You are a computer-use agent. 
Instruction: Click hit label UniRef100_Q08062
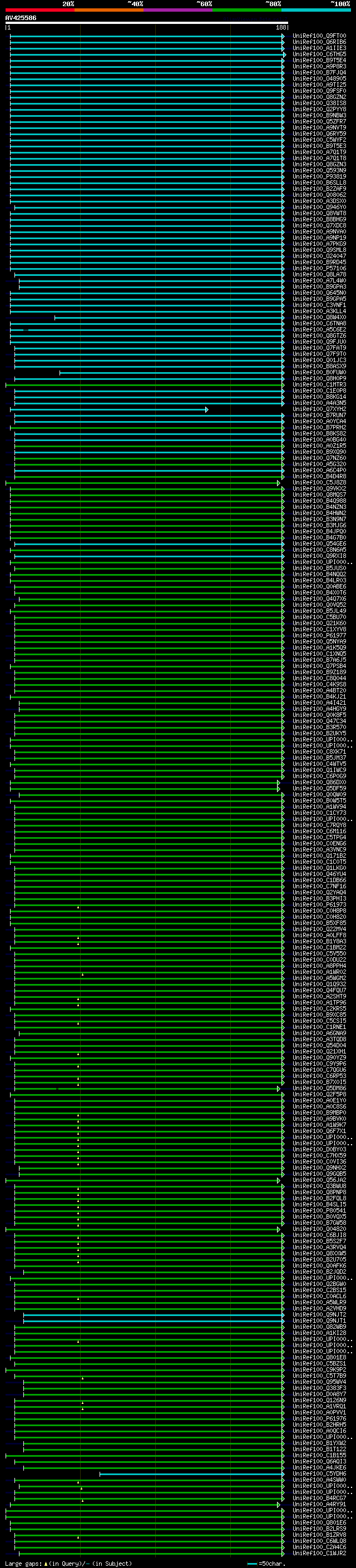click(319, 195)
